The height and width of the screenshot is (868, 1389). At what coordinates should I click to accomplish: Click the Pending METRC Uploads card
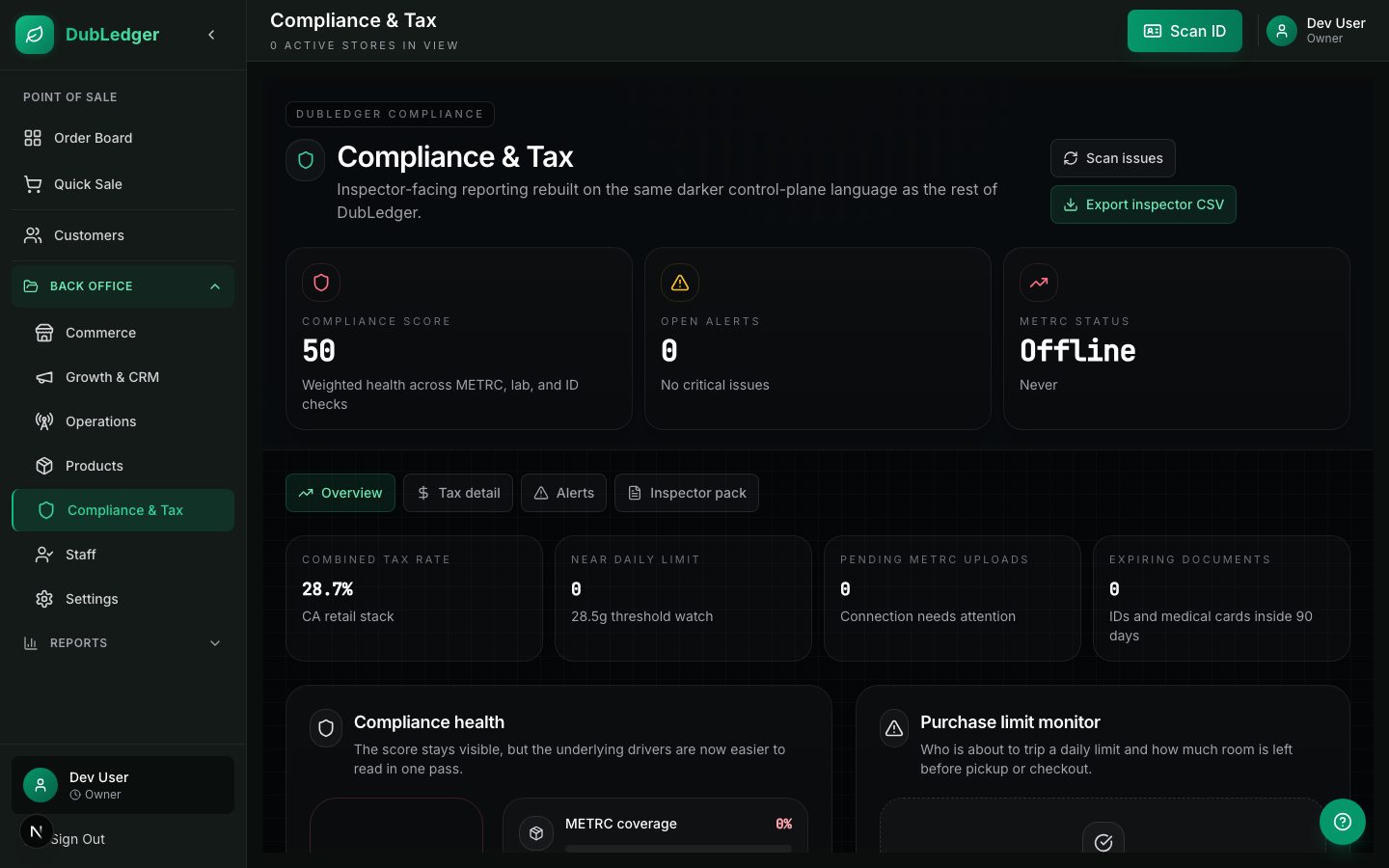(x=952, y=598)
